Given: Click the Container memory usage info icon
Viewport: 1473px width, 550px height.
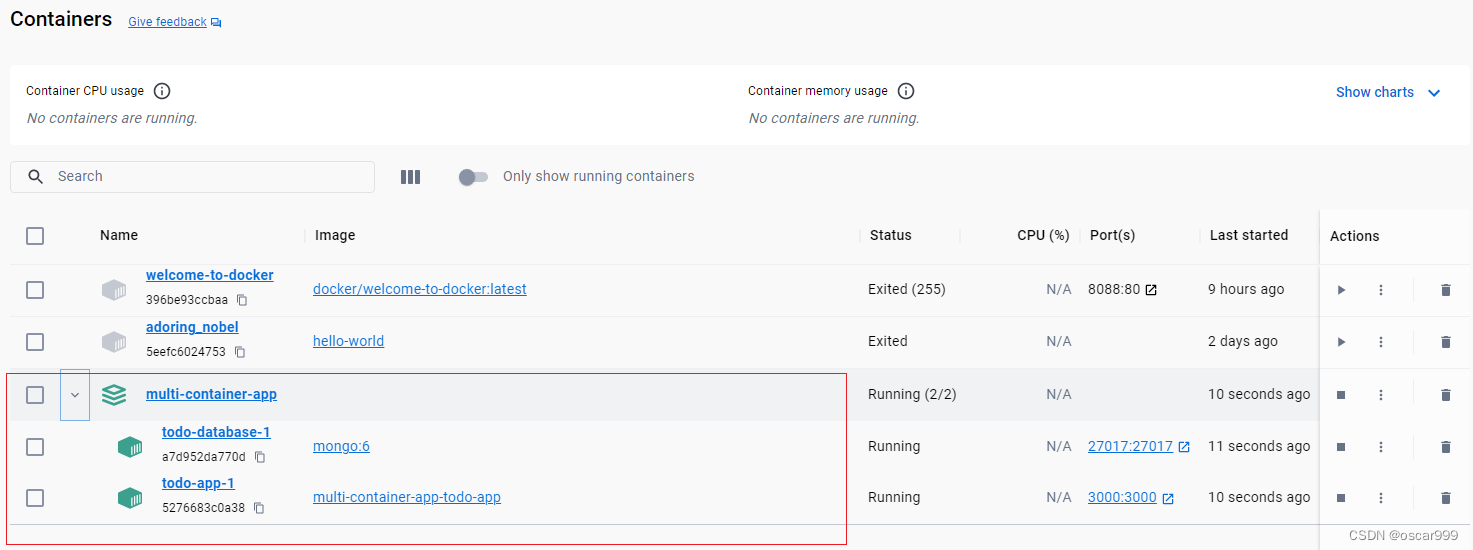Looking at the screenshot, I should click(x=906, y=91).
